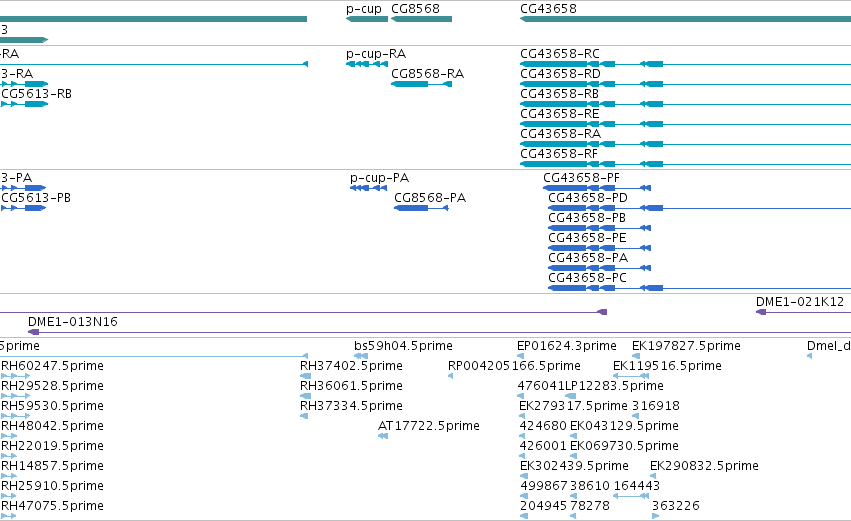The height and width of the screenshot is (521, 851).
Task: Click the p-cup gene arrow glyph
Action: coord(367,19)
